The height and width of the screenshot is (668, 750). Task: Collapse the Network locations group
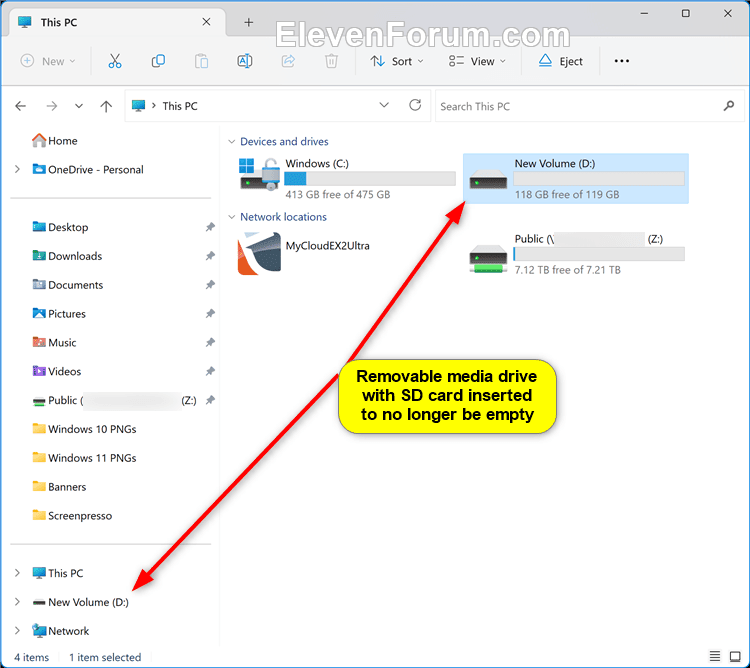232,217
